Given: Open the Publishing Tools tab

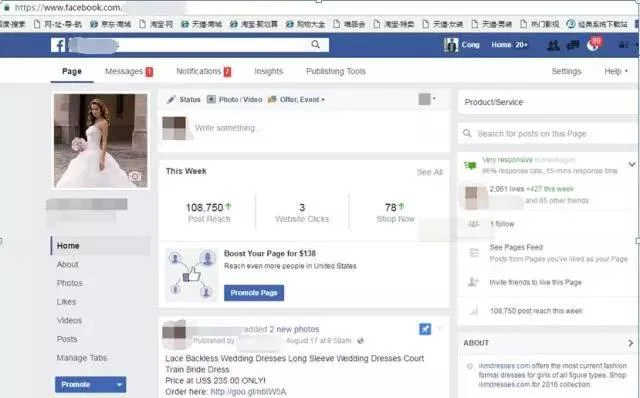Looking at the screenshot, I should coord(336,71).
